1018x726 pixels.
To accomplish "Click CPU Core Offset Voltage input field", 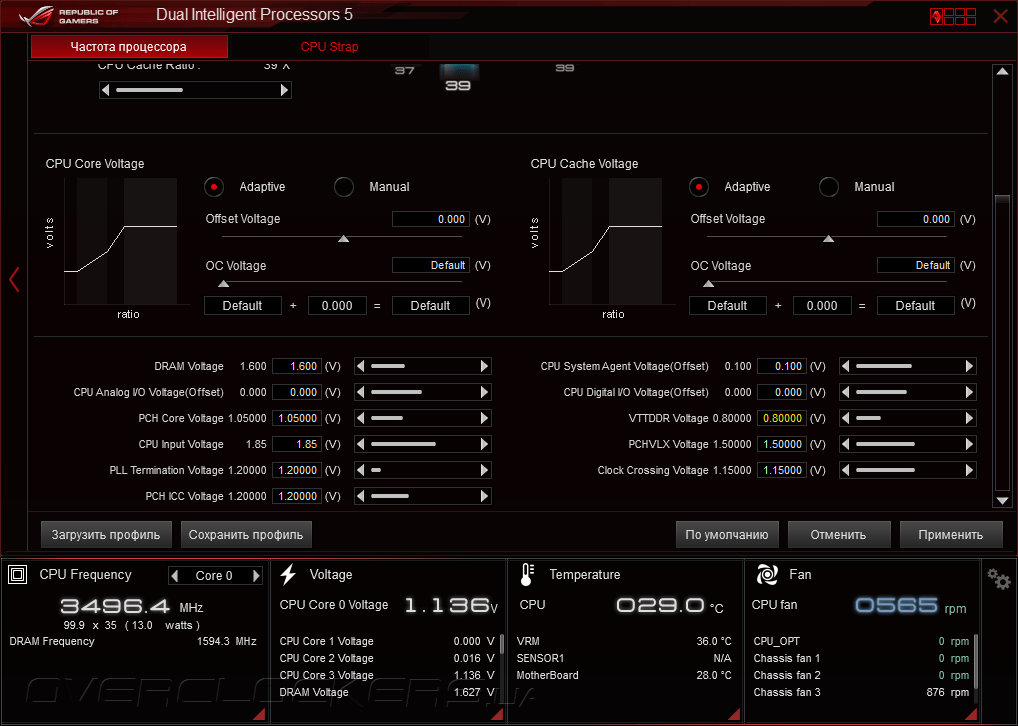I will (x=431, y=219).
